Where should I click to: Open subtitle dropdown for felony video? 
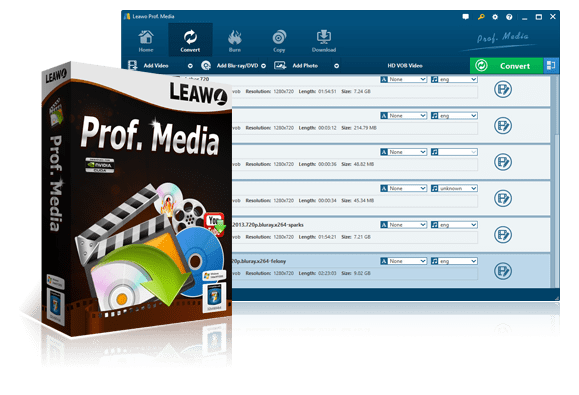[x=404, y=261]
